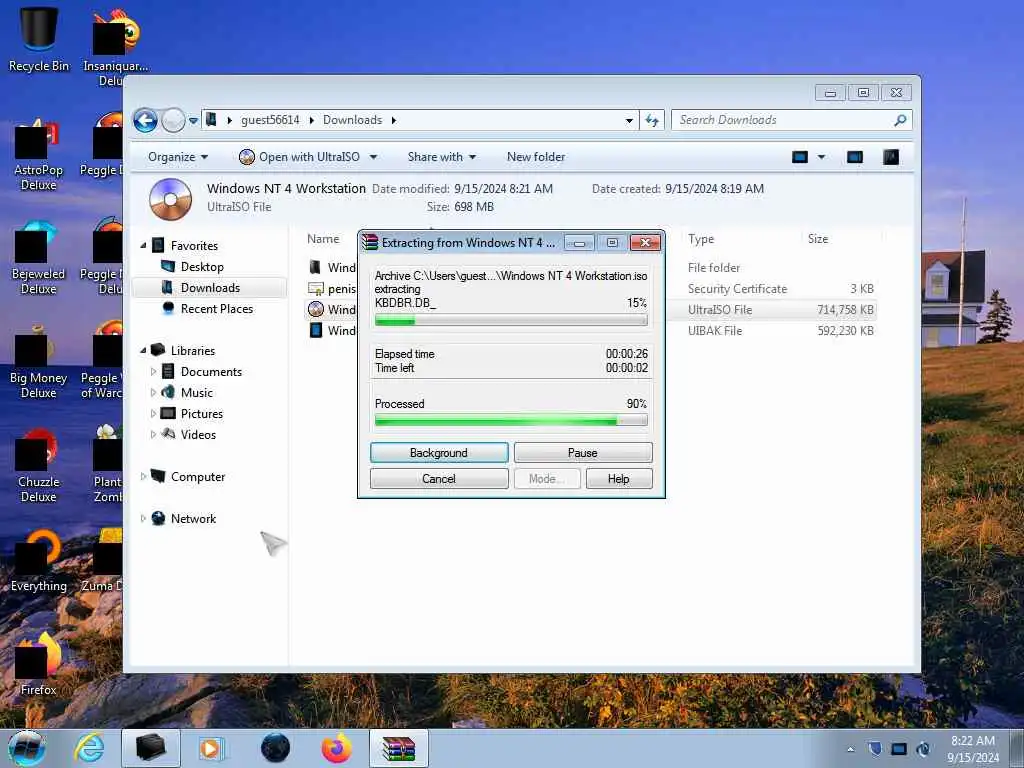Click the change view icon
The width and height of the screenshot is (1024, 768).
click(x=800, y=157)
